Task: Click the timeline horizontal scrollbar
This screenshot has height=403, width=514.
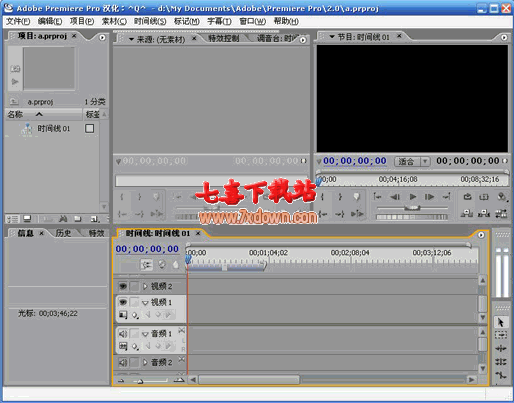Action: coord(249,380)
